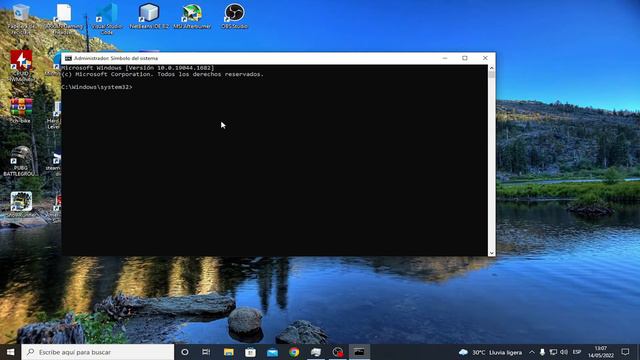Open network settings from the tray
Image resolution: width=640 pixels, height=360 pixels.
[x=553, y=352]
